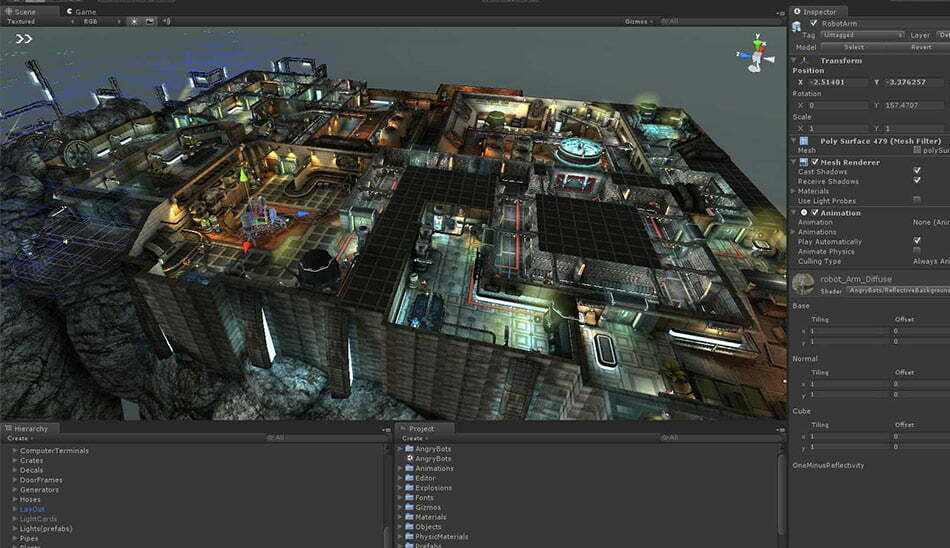Open Scene panel options menu icon
This screenshot has width=950, height=548.
click(780, 13)
